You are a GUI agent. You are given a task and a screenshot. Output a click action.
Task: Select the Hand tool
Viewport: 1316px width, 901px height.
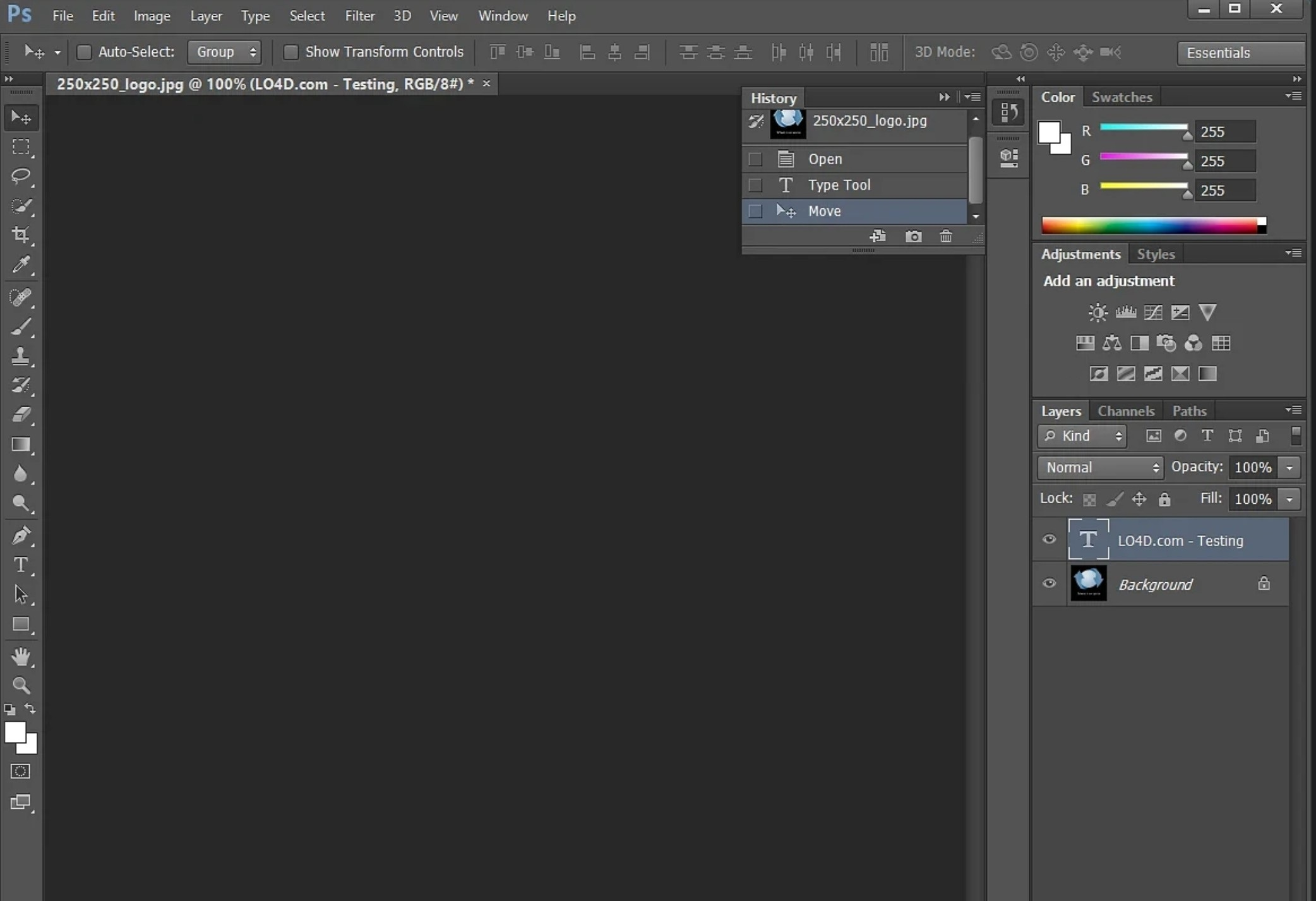(x=21, y=657)
